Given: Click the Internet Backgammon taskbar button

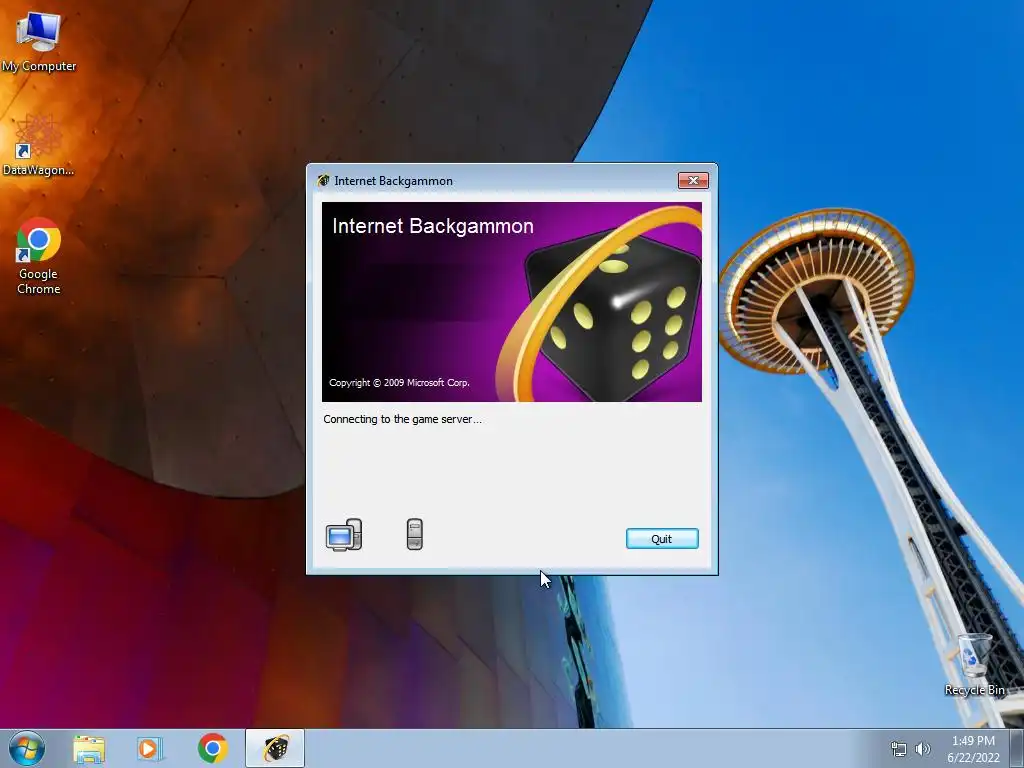Looking at the screenshot, I should tap(275, 748).
